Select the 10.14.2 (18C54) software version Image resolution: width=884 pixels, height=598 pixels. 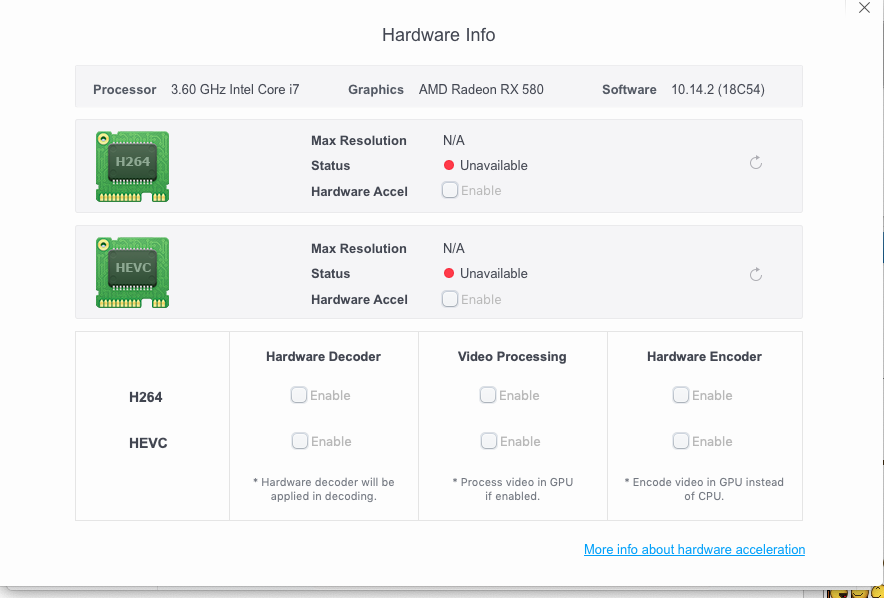[x=718, y=90]
